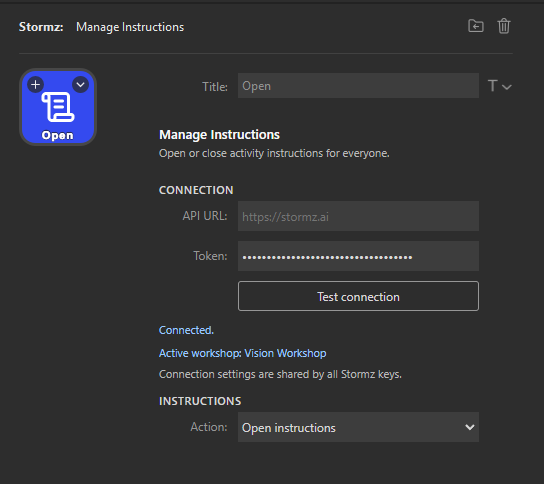544x484 pixels.
Task: Click the trash delete icon
Action: pos(504,26)
